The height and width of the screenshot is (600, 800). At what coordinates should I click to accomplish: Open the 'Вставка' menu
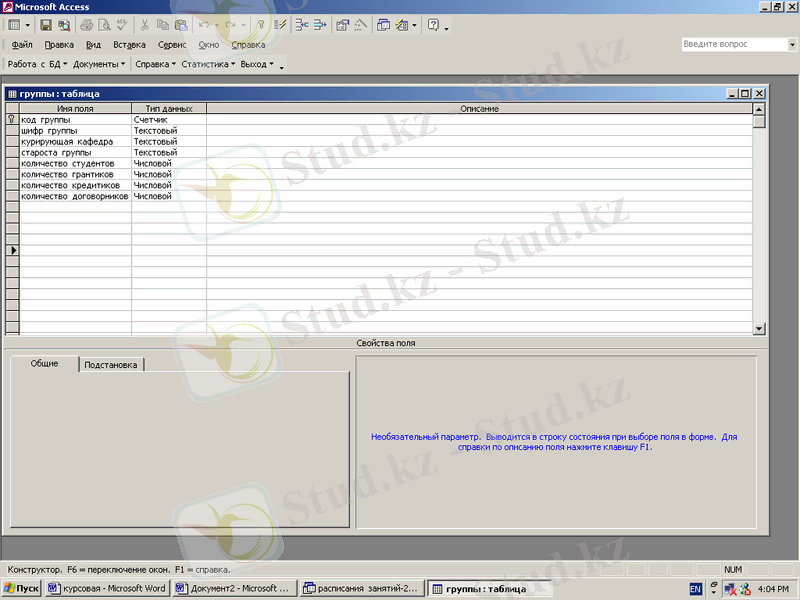129,45
